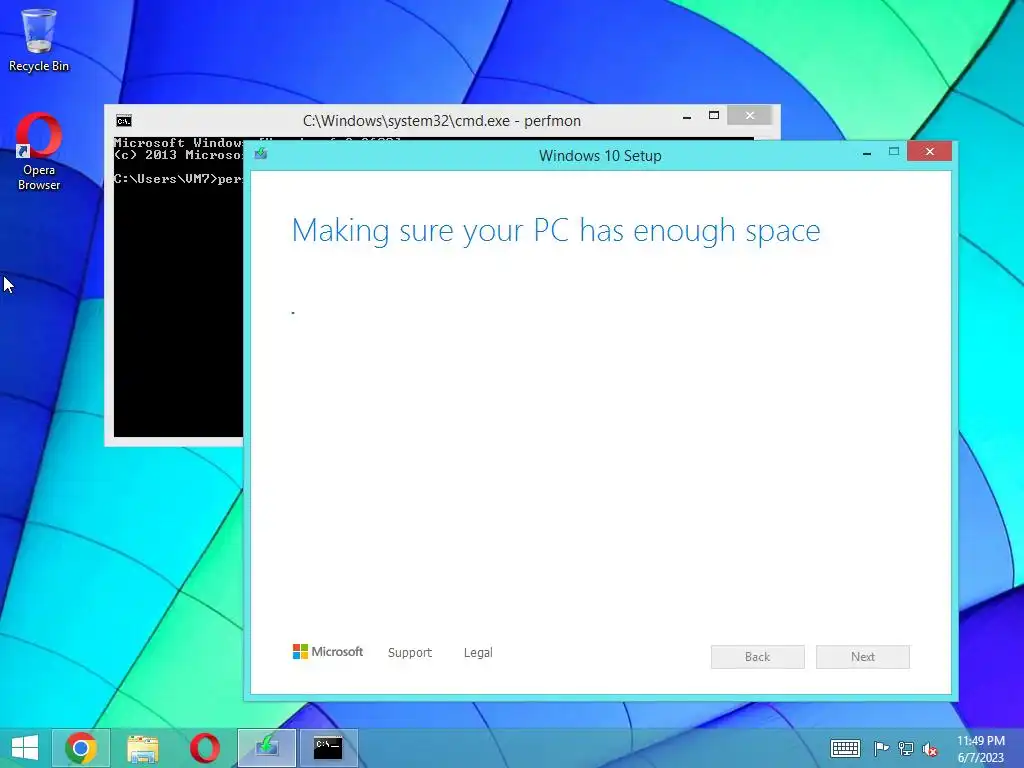Launch Opera from the taskbar
The image size is (1024, 768).
(x=204, y=748)
